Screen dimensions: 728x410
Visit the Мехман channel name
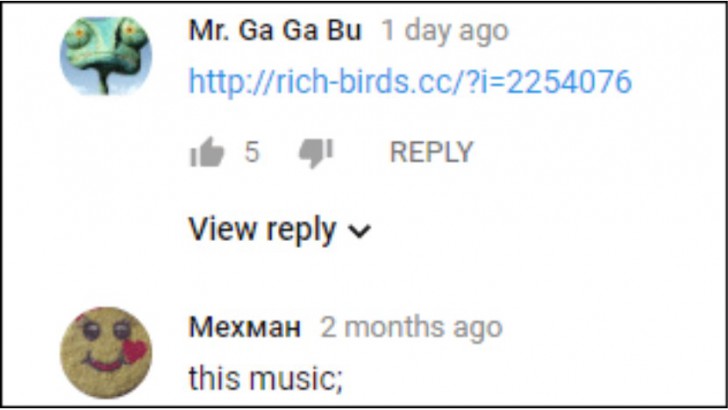245,327
